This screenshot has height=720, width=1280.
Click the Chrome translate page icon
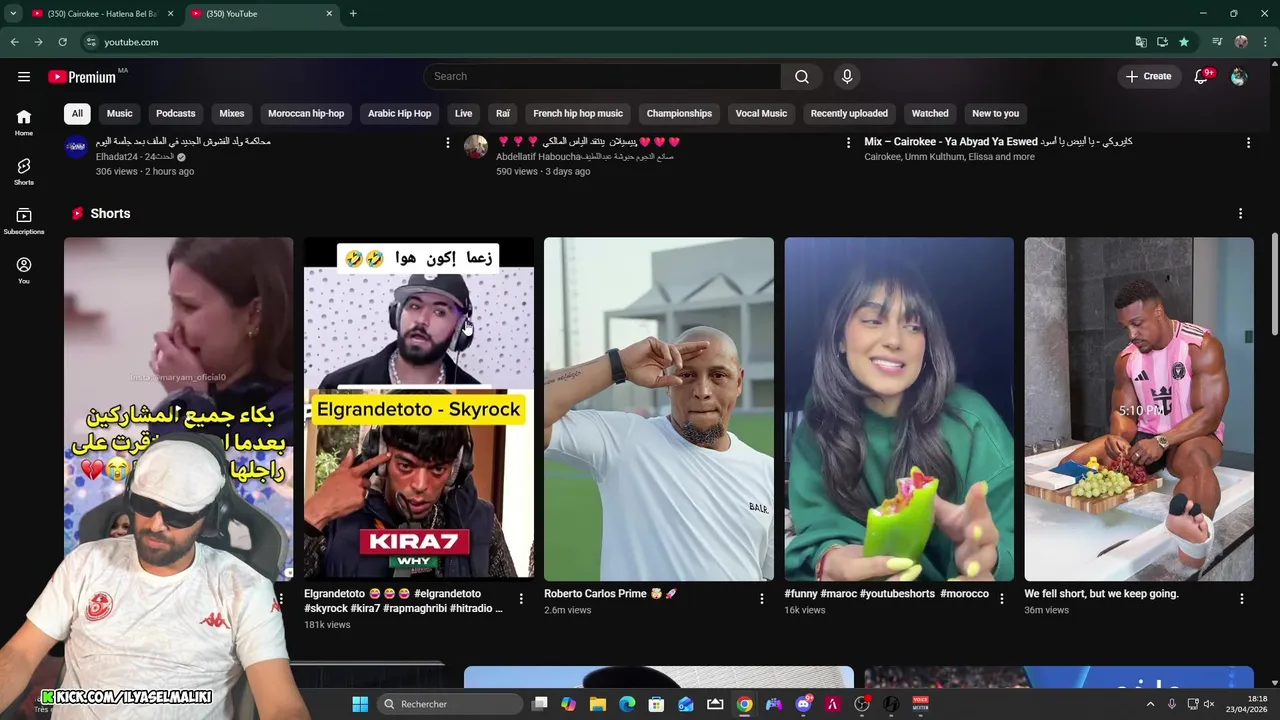click(1140, 42)
